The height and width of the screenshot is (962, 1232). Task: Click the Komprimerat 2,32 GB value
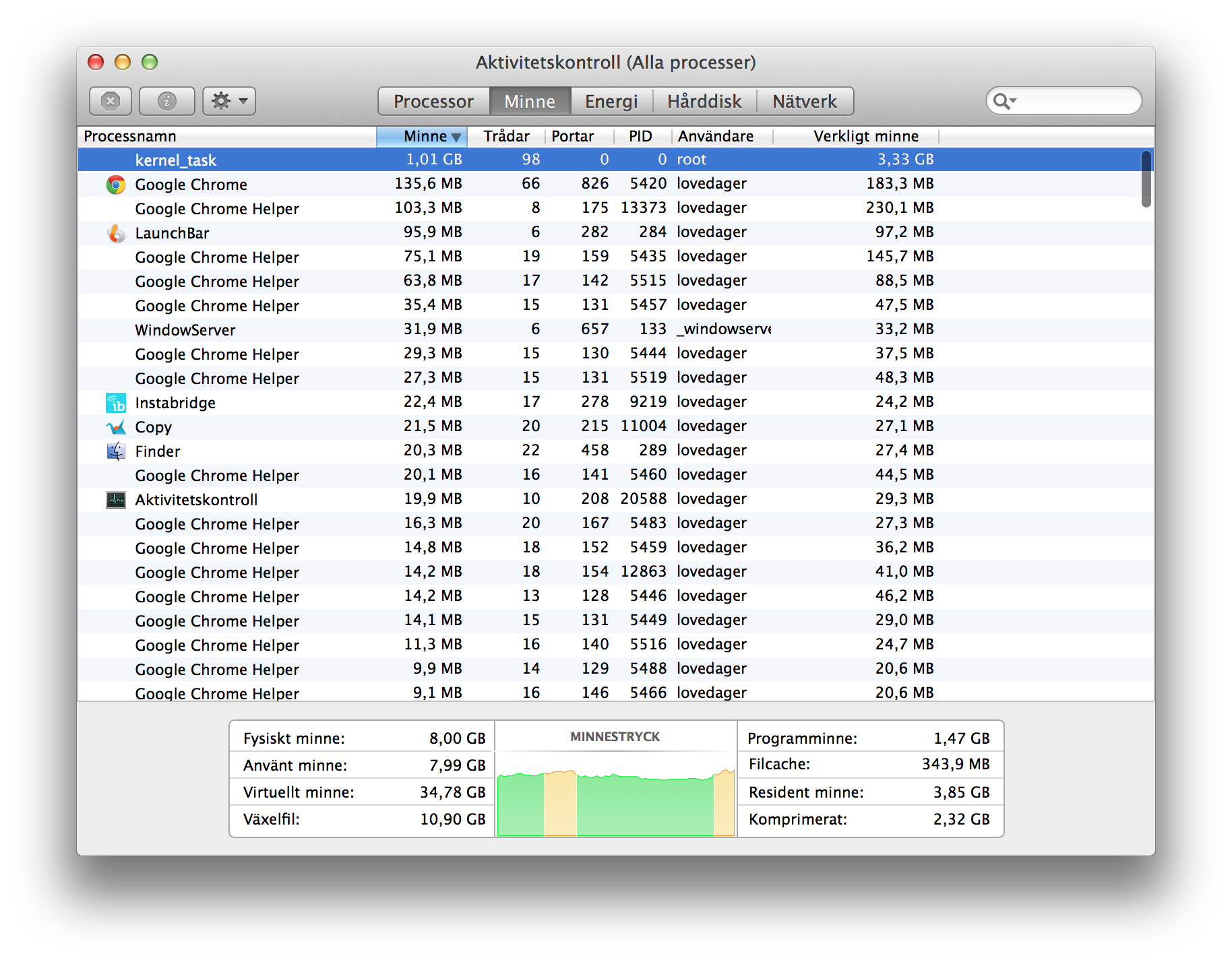[x=961, y=819]
